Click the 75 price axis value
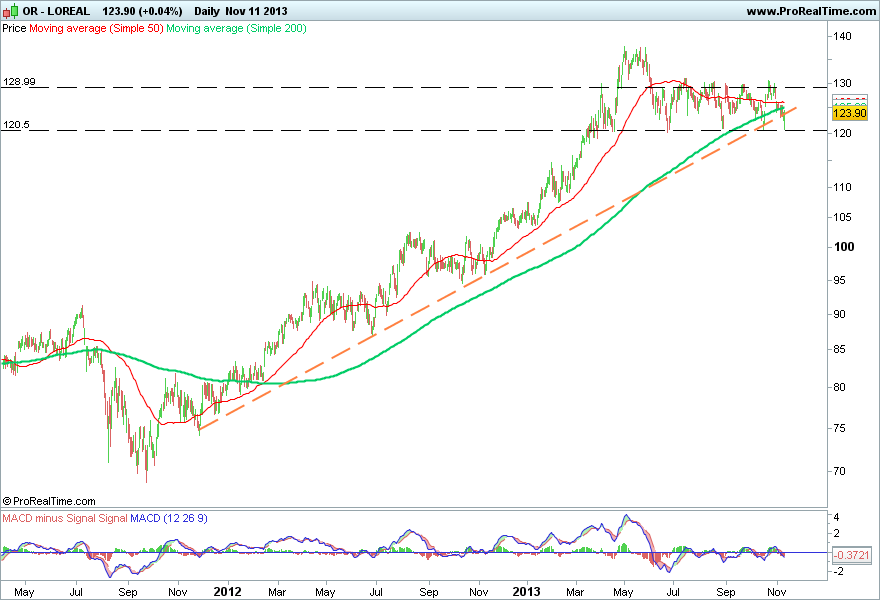Viewport: 880px width, 600px height. click(839, 428)
